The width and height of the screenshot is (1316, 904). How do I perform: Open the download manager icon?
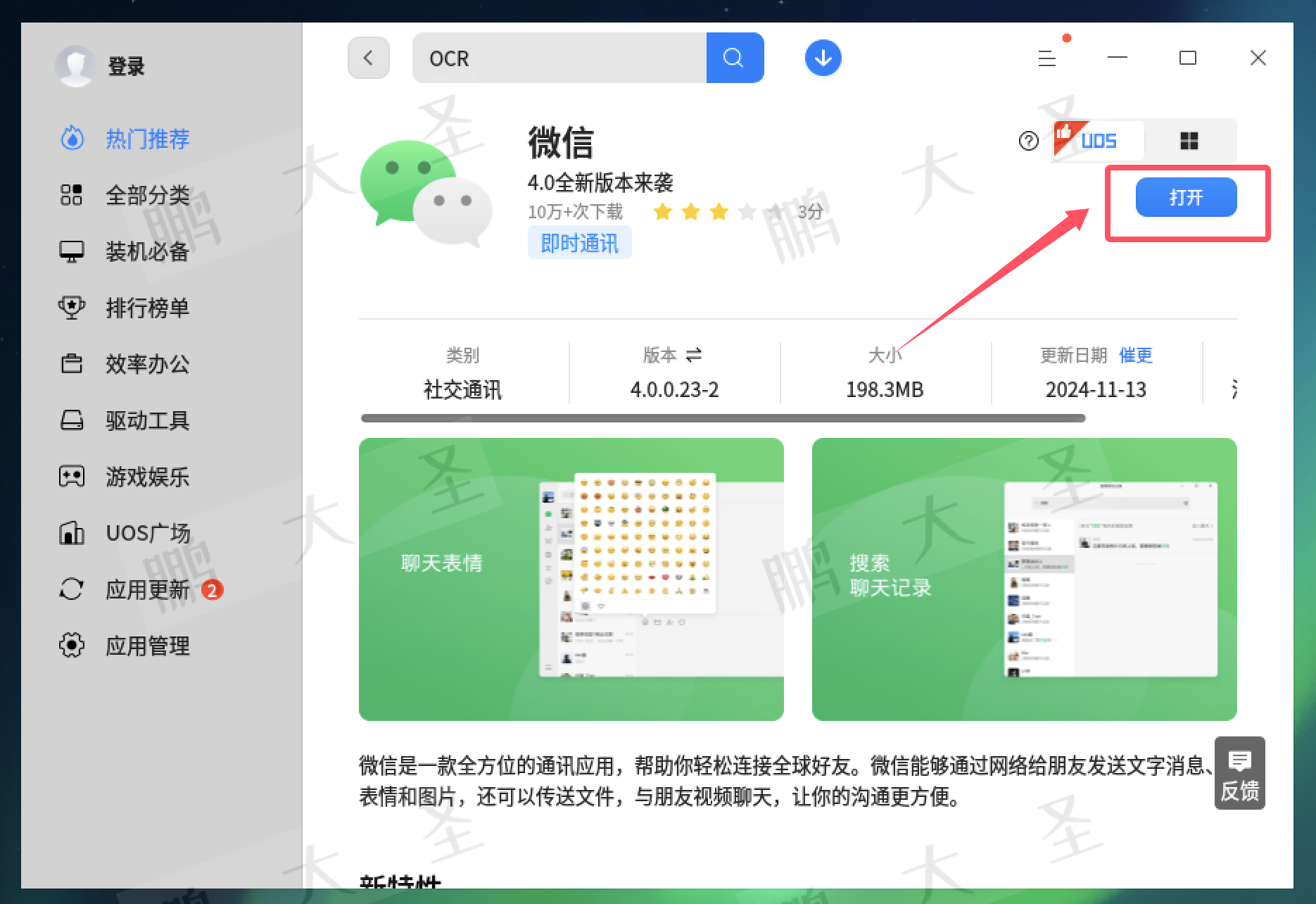tap(823, 58)
